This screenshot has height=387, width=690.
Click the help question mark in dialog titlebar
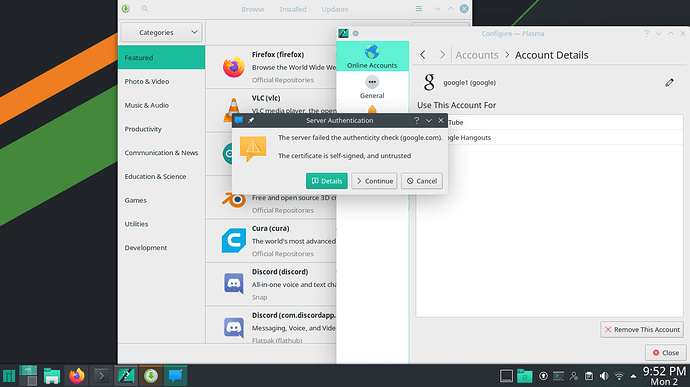coord(416,120)
